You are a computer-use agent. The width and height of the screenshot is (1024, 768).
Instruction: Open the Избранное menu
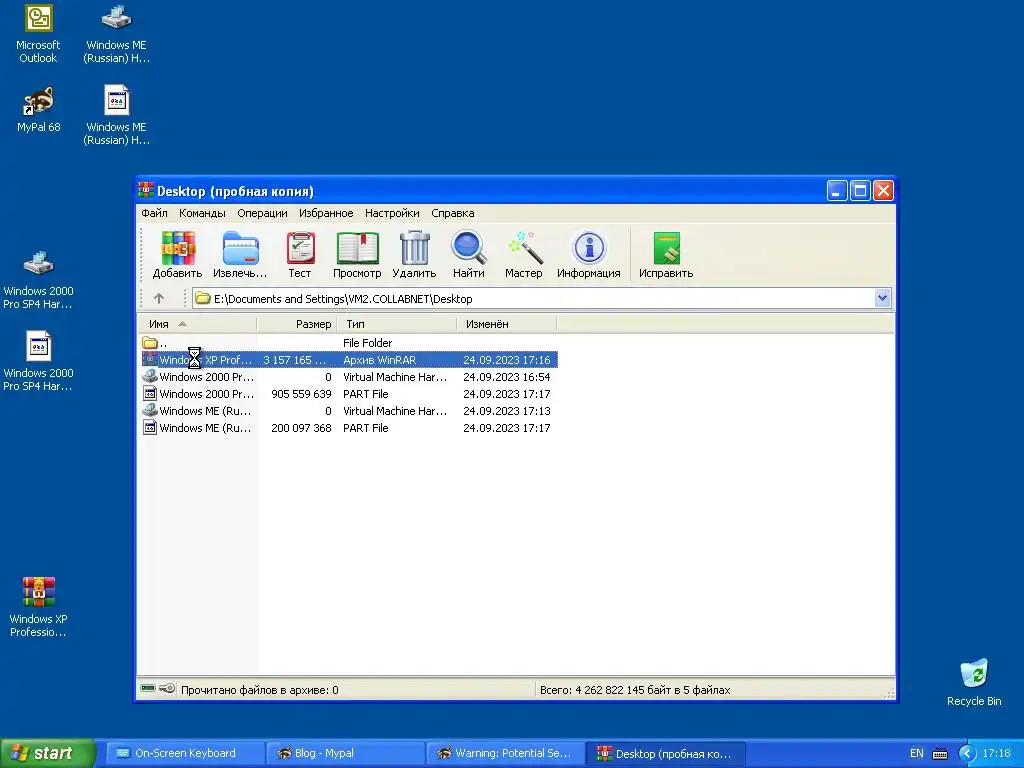(x=326, y=213)
